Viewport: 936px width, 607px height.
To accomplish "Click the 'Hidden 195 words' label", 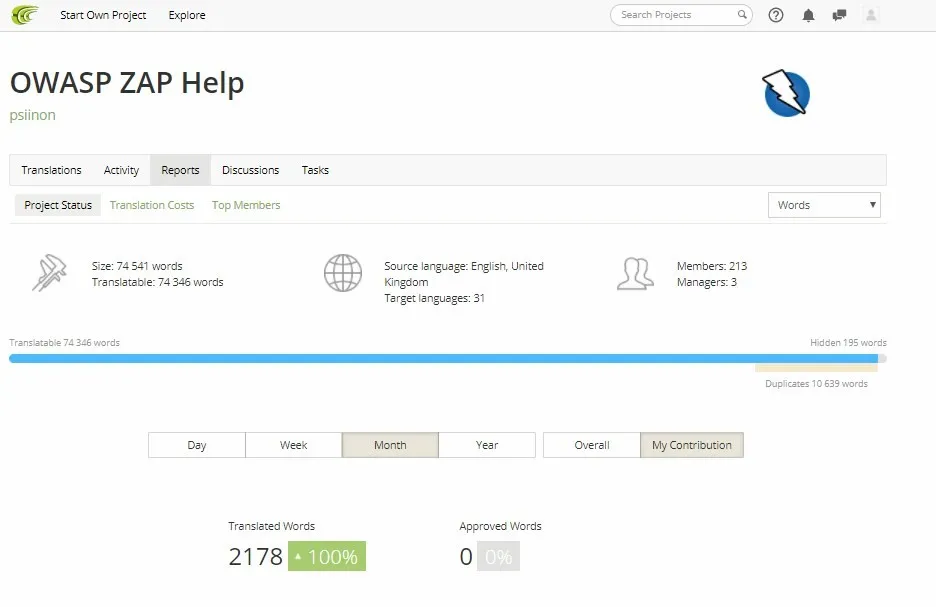I will pyautogui.click(x=848, y=343).
